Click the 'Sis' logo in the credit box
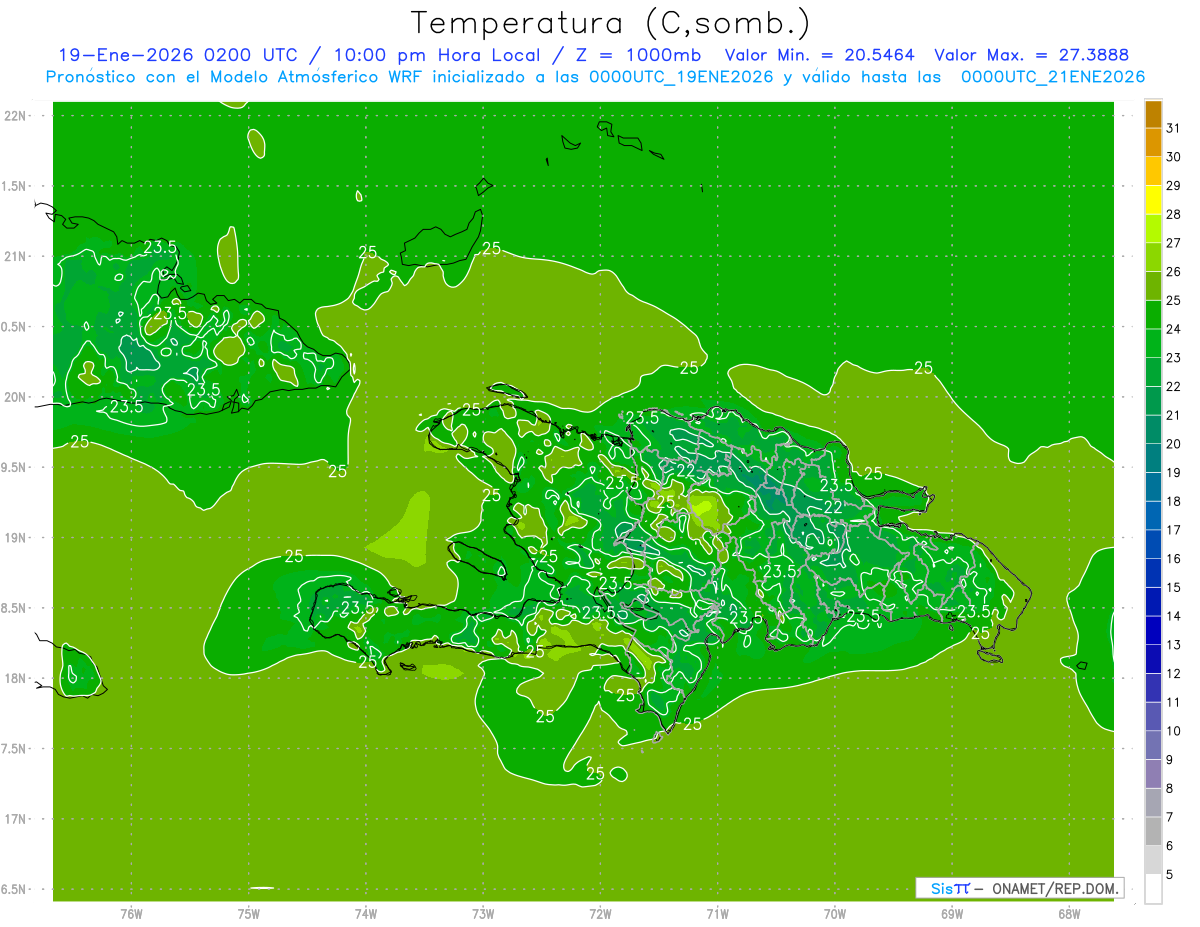1200x927 pixels. (940, 888)
